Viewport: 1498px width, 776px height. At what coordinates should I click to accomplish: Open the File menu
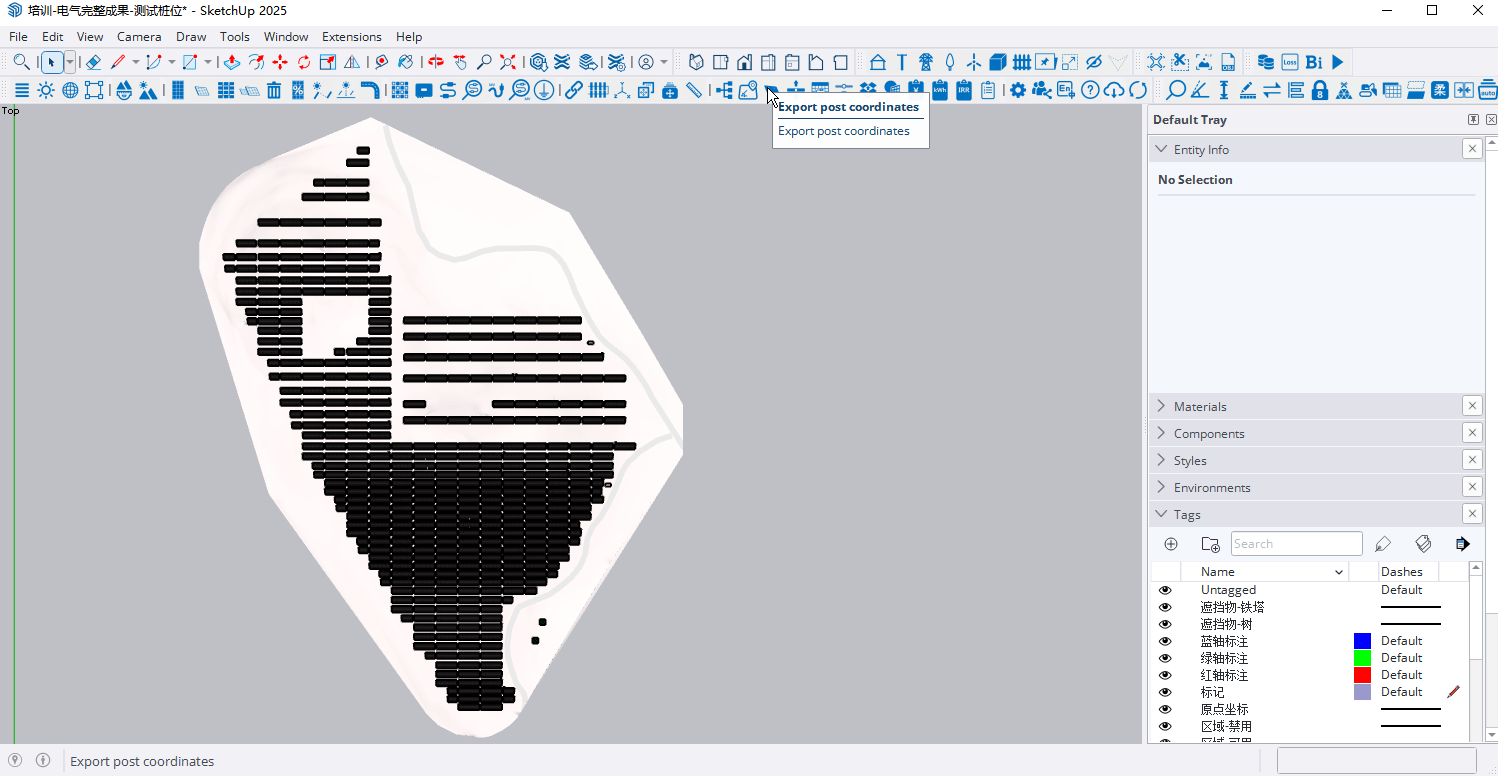(x=18, y=36)
